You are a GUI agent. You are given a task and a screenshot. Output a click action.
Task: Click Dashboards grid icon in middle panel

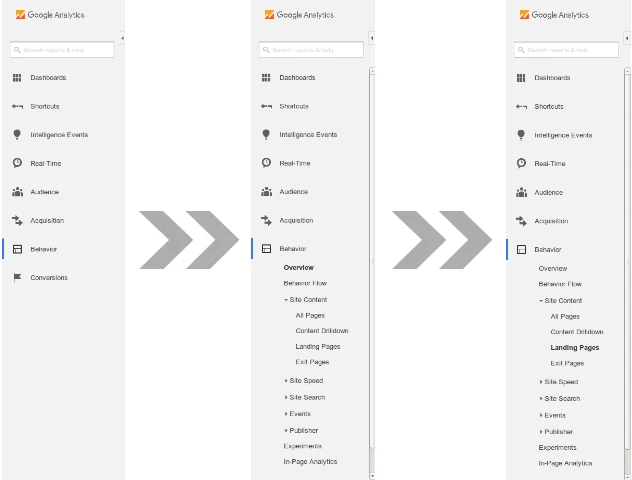[266, 78]
